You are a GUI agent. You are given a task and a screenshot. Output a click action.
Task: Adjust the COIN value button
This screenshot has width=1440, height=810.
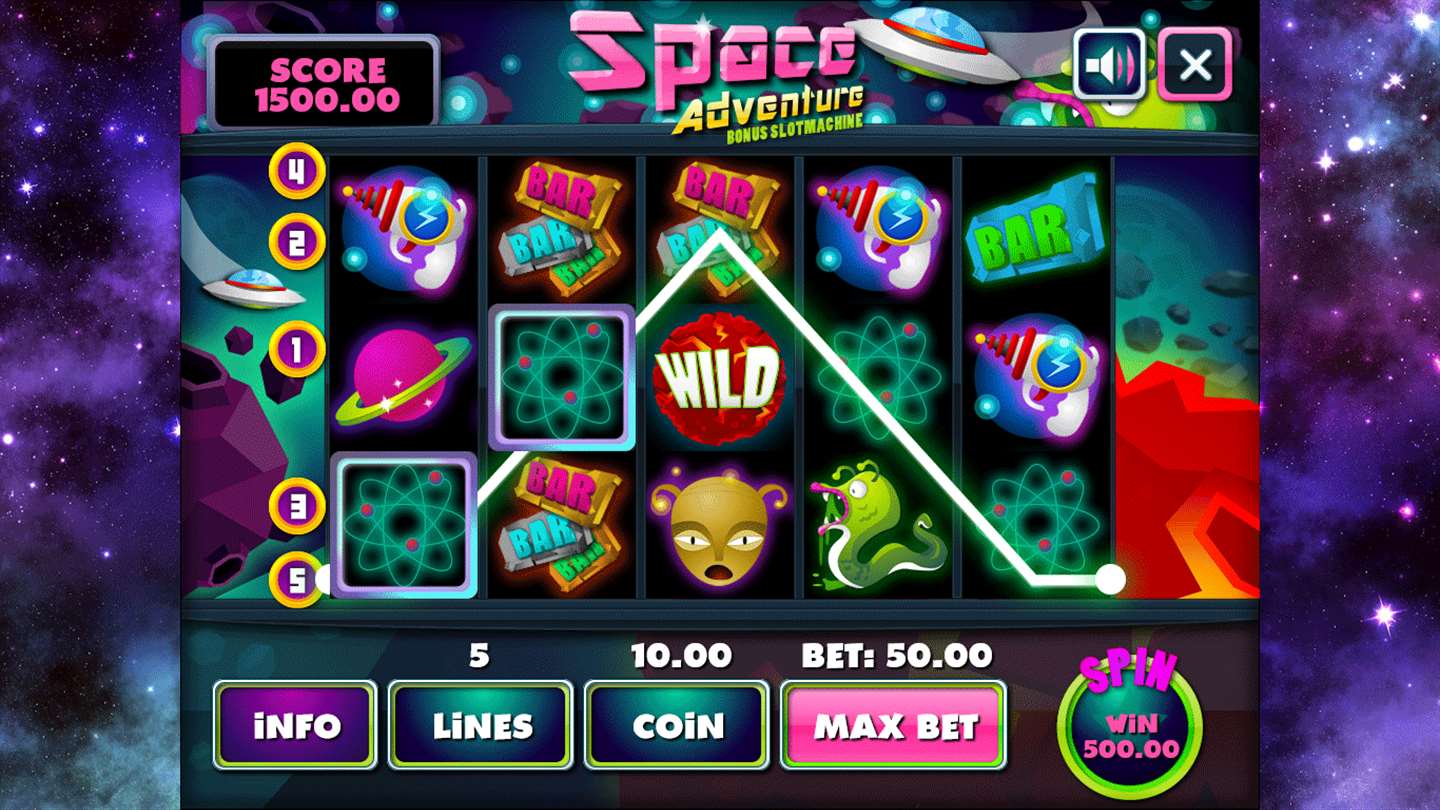(x=677, y=725)
